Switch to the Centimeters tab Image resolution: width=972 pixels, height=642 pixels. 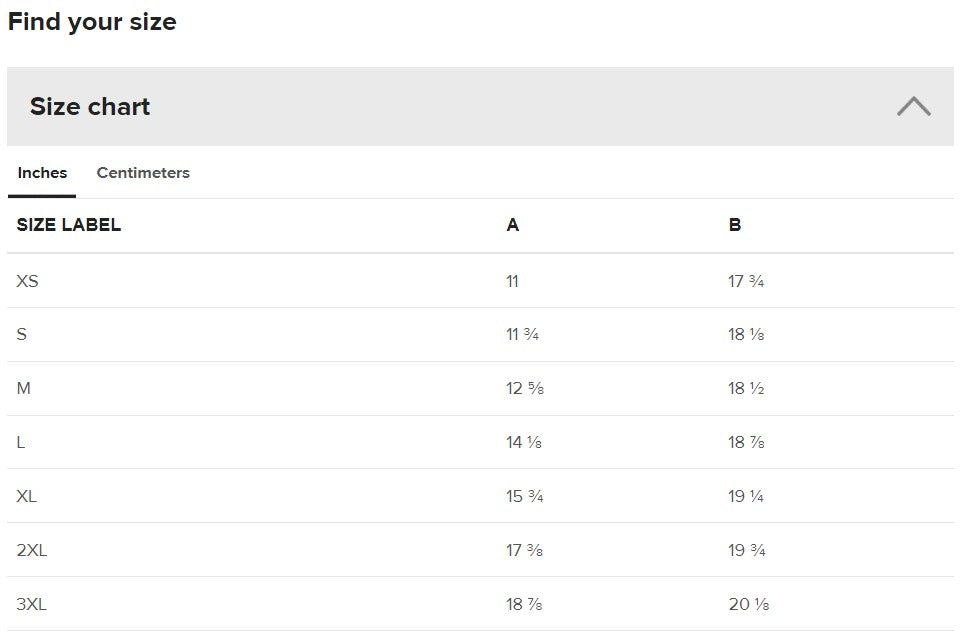point(143,173)
